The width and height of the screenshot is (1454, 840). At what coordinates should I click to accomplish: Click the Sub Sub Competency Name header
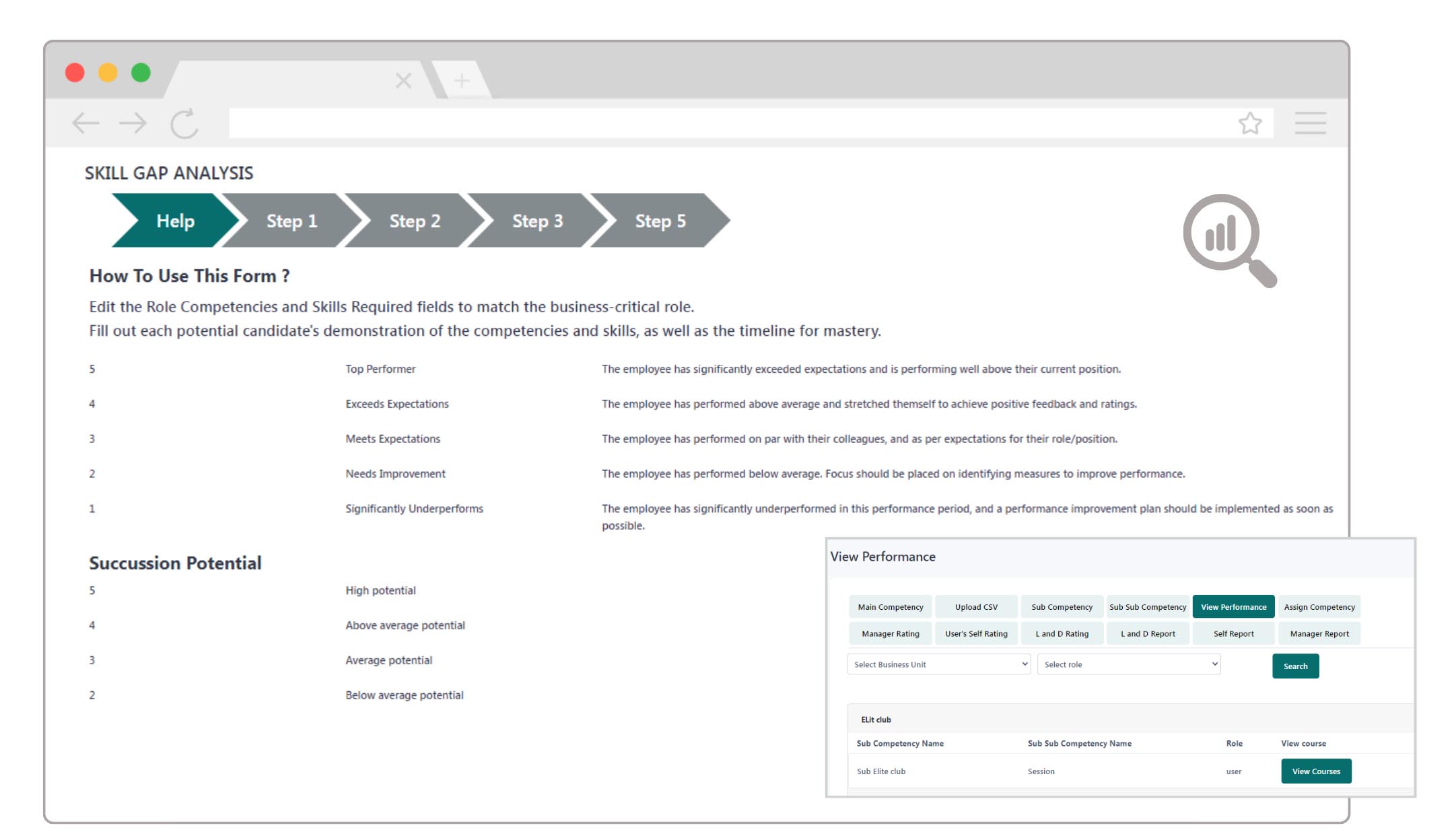pos(1079,743)
